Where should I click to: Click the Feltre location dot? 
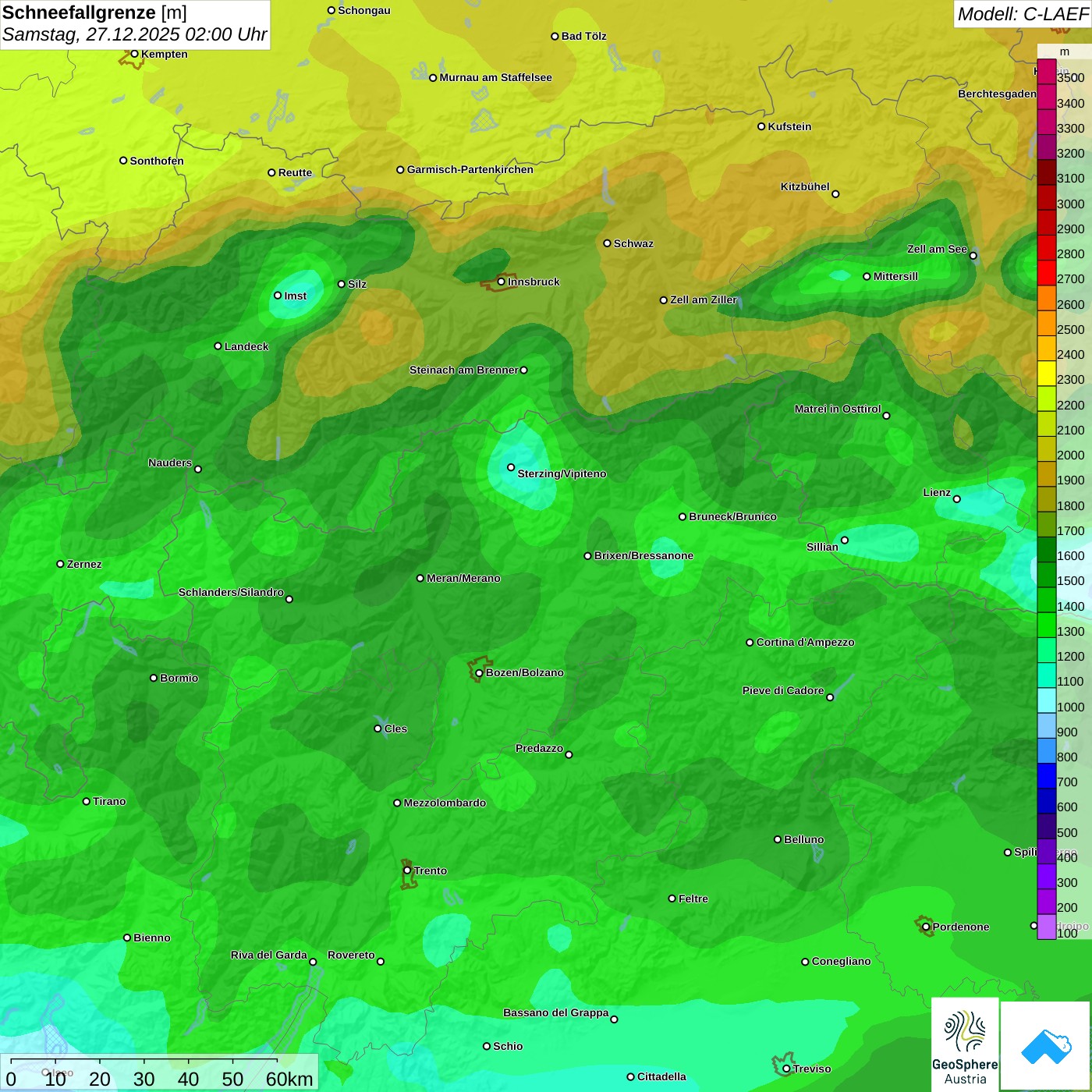pos(672,899)
